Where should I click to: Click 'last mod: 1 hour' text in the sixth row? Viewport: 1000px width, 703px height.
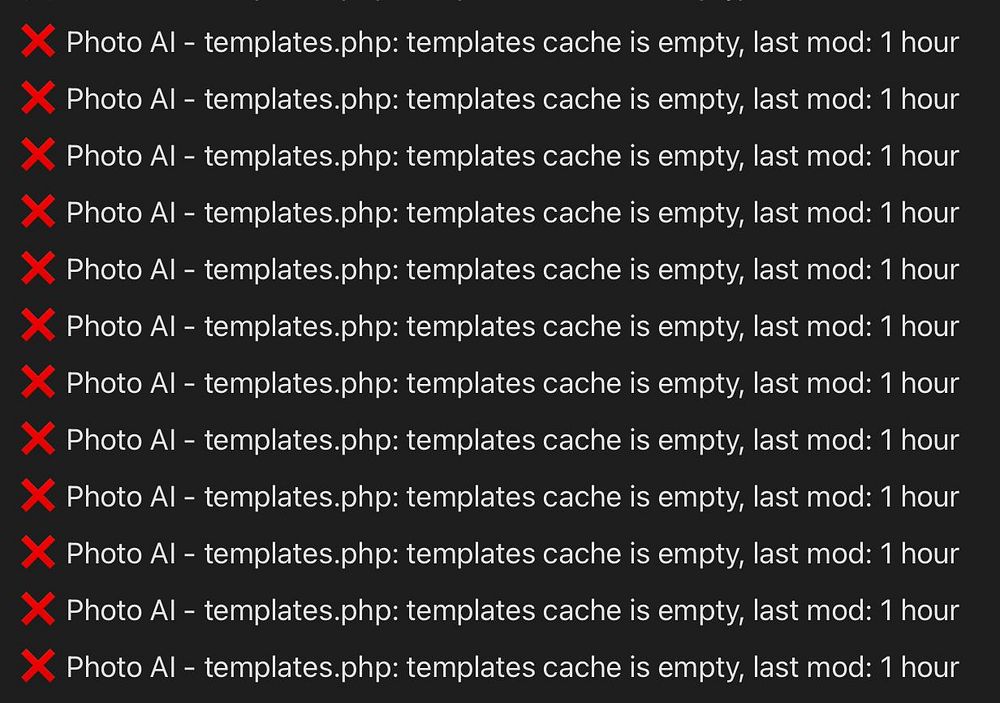855,326
